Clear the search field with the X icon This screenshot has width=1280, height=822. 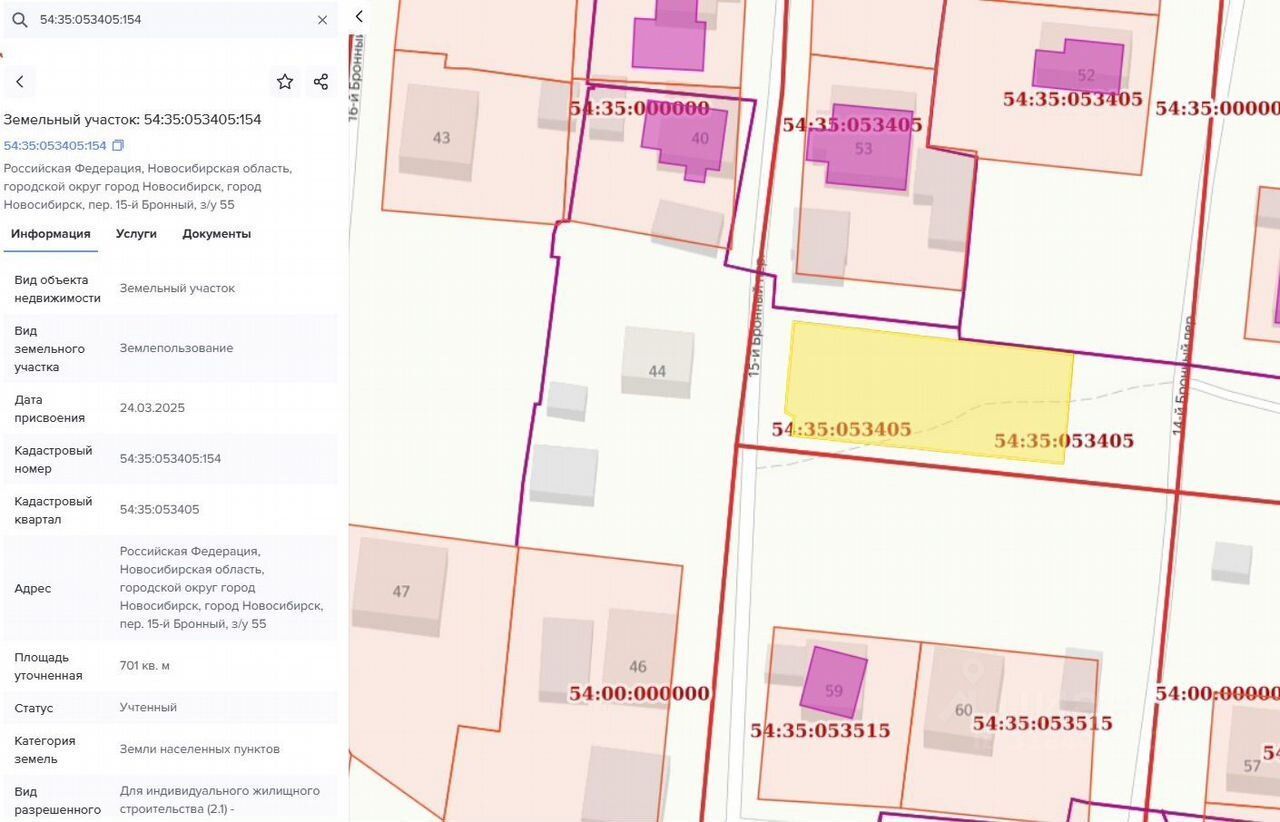322,20
